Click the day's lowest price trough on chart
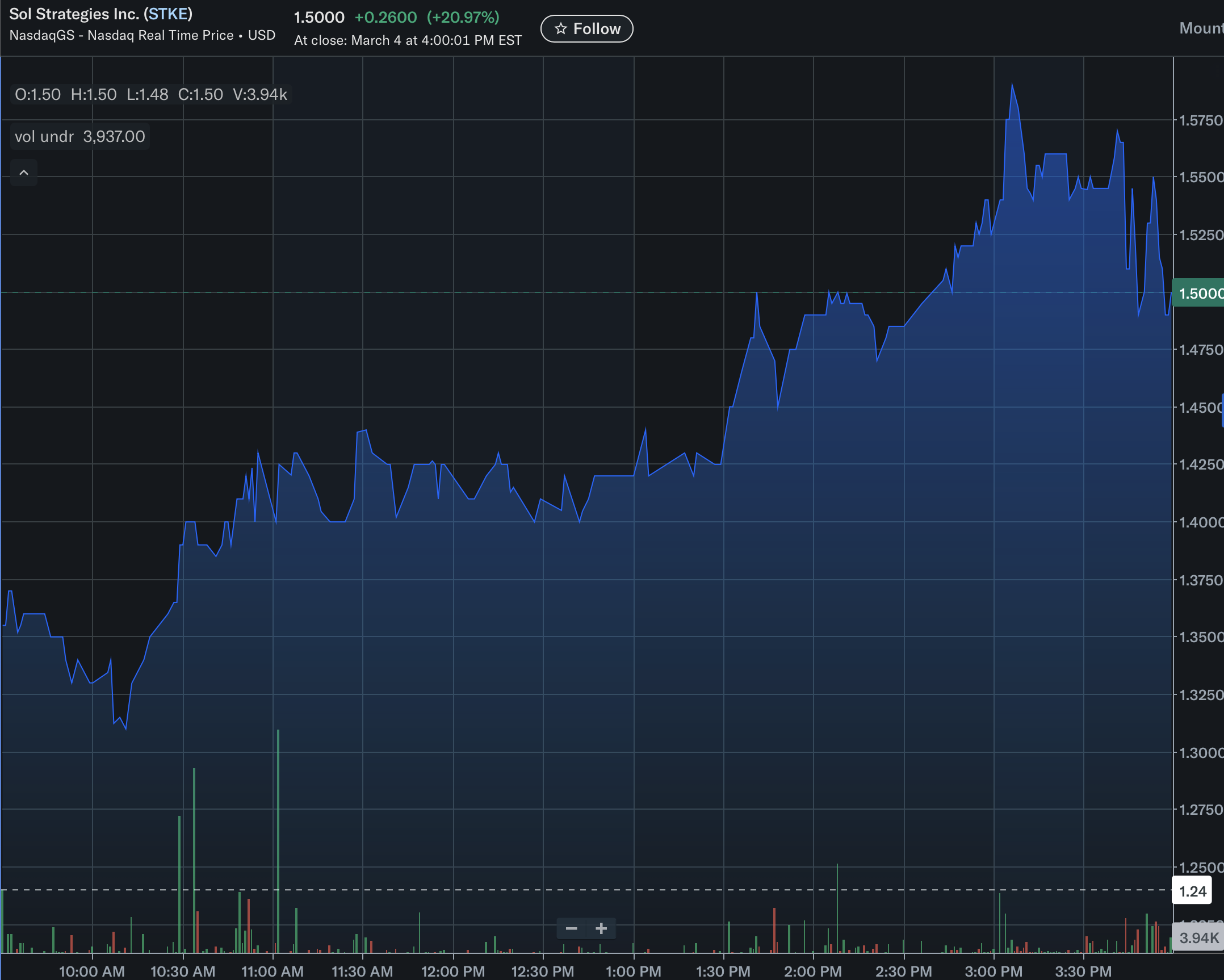Image resolution: width=1224 pixels, height=980 pixels. coord(125,729)
